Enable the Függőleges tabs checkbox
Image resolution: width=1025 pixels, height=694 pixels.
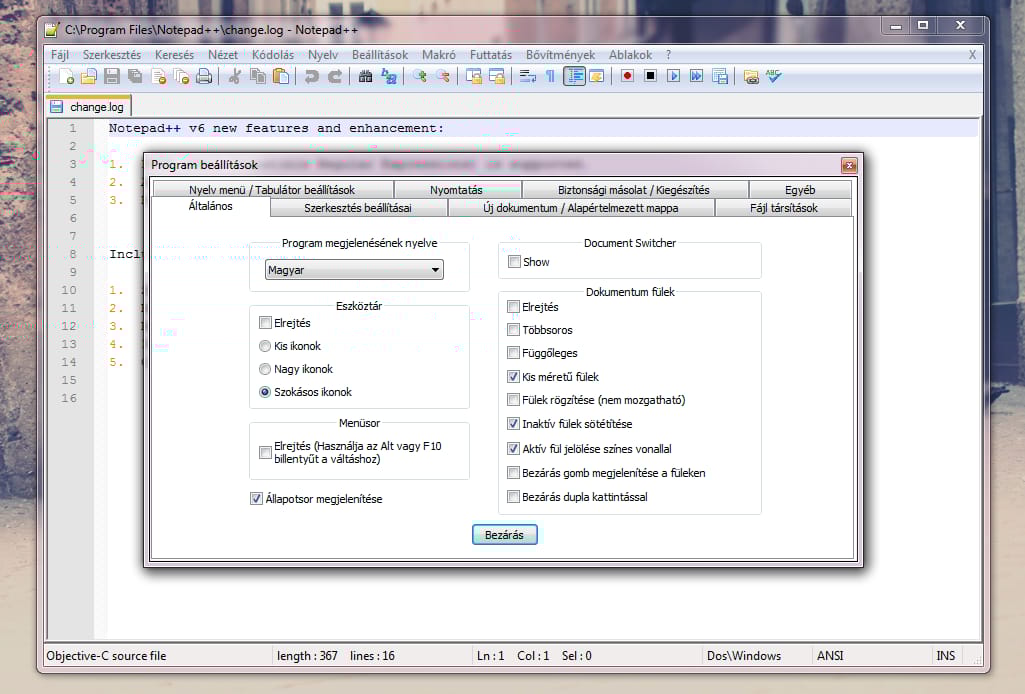pyautogui.click(x=514, y=353)
